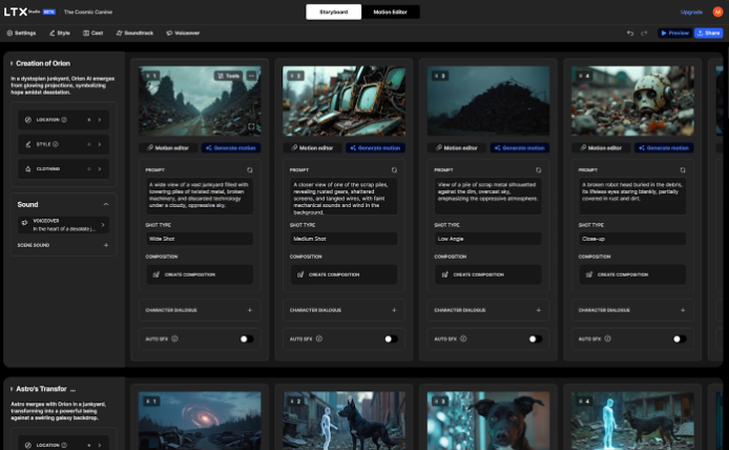
Task: Regenerate prompt icon for shot 4
Action: (x=683, y=170)
